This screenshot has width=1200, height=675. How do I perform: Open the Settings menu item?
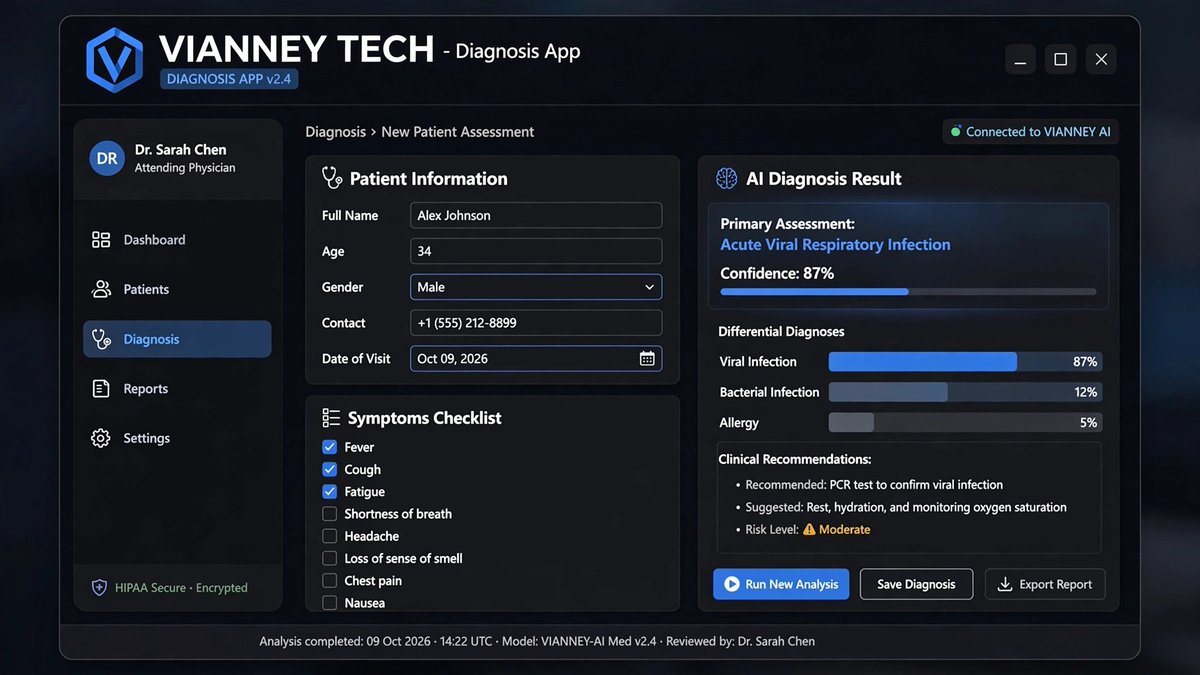(177, 438)
